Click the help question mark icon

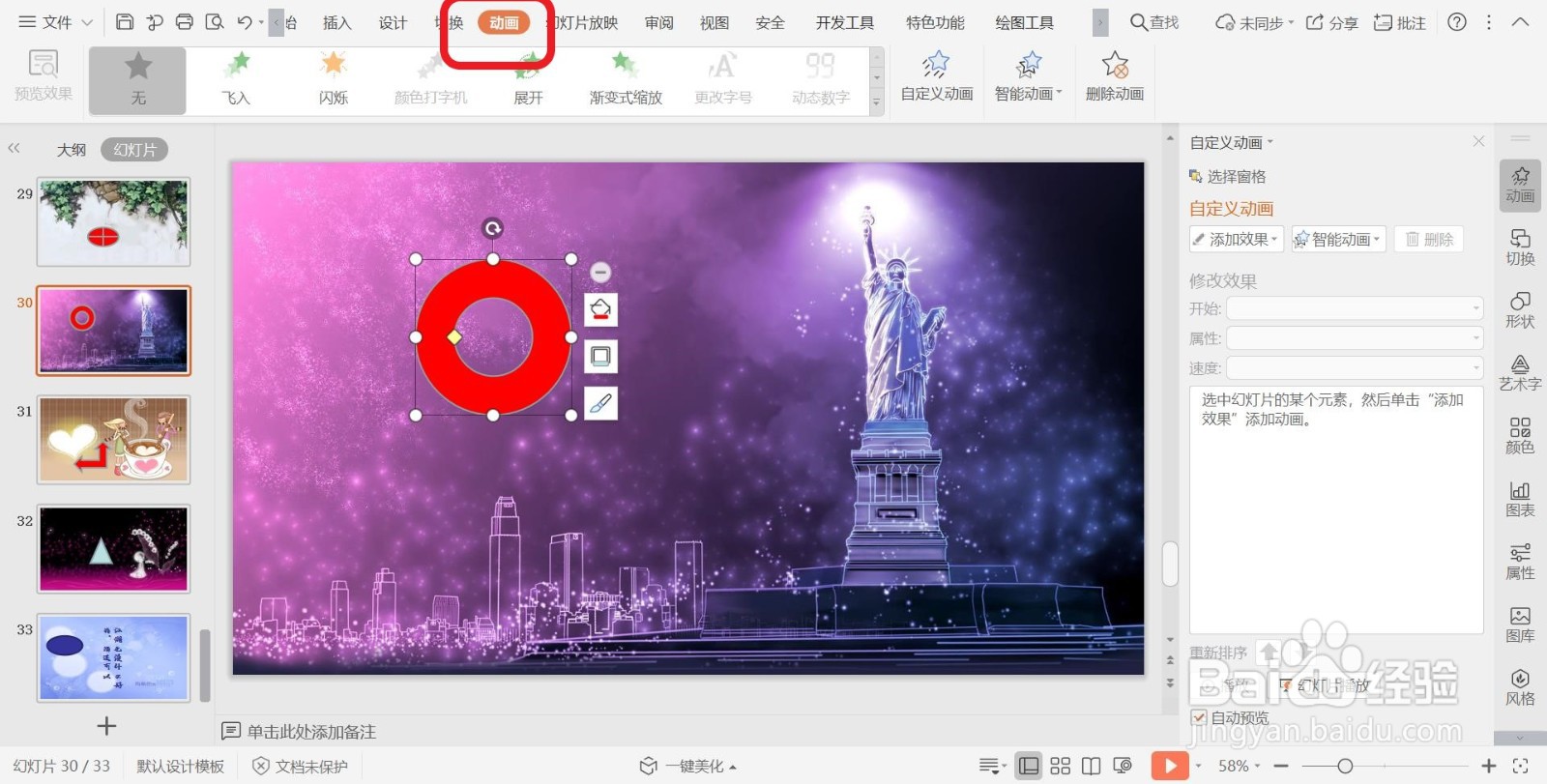tap(1457, 21)
